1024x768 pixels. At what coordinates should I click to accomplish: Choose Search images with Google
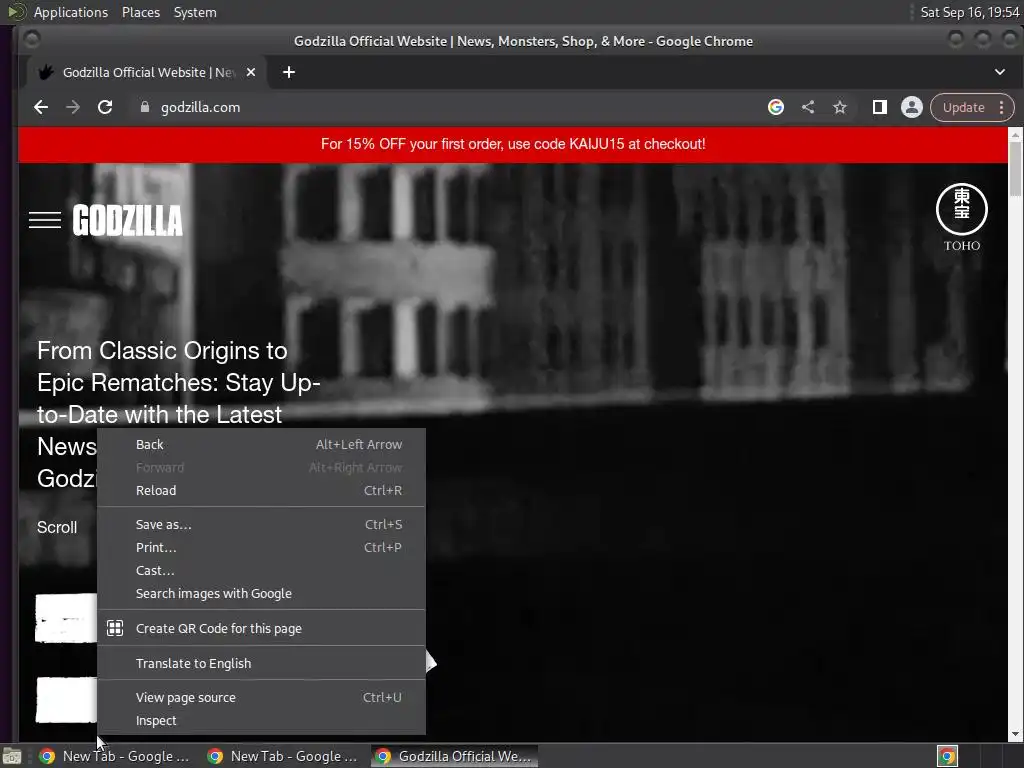tap(261, 593)
